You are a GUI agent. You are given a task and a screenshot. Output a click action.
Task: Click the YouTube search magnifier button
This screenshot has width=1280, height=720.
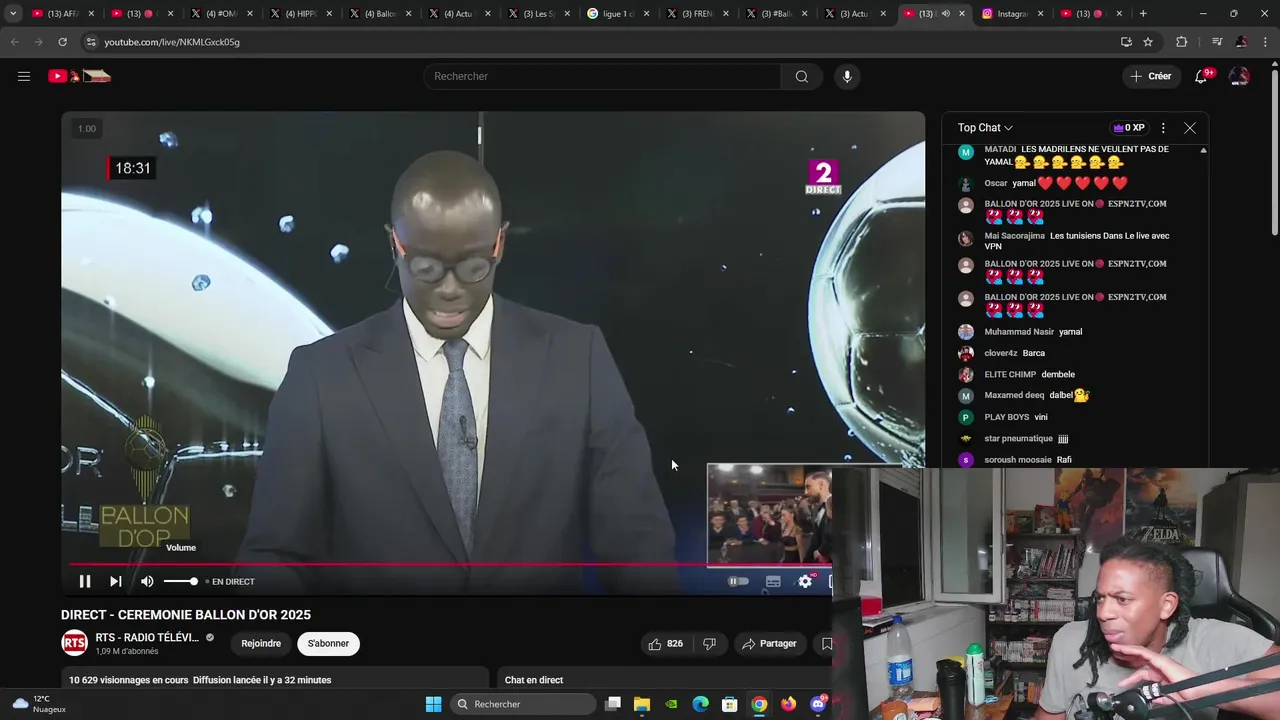802,76
